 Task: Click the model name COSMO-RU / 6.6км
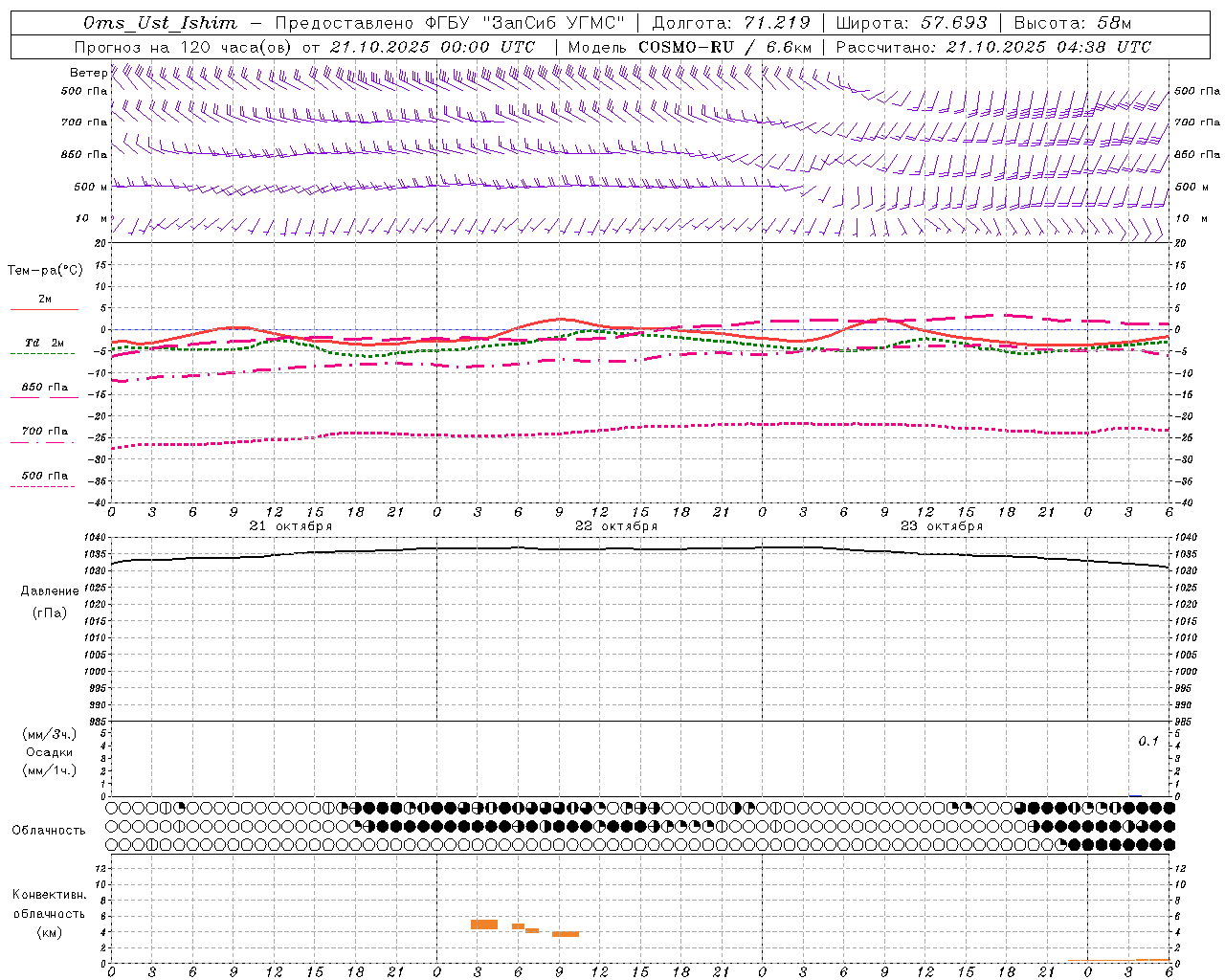coord(724,47)
